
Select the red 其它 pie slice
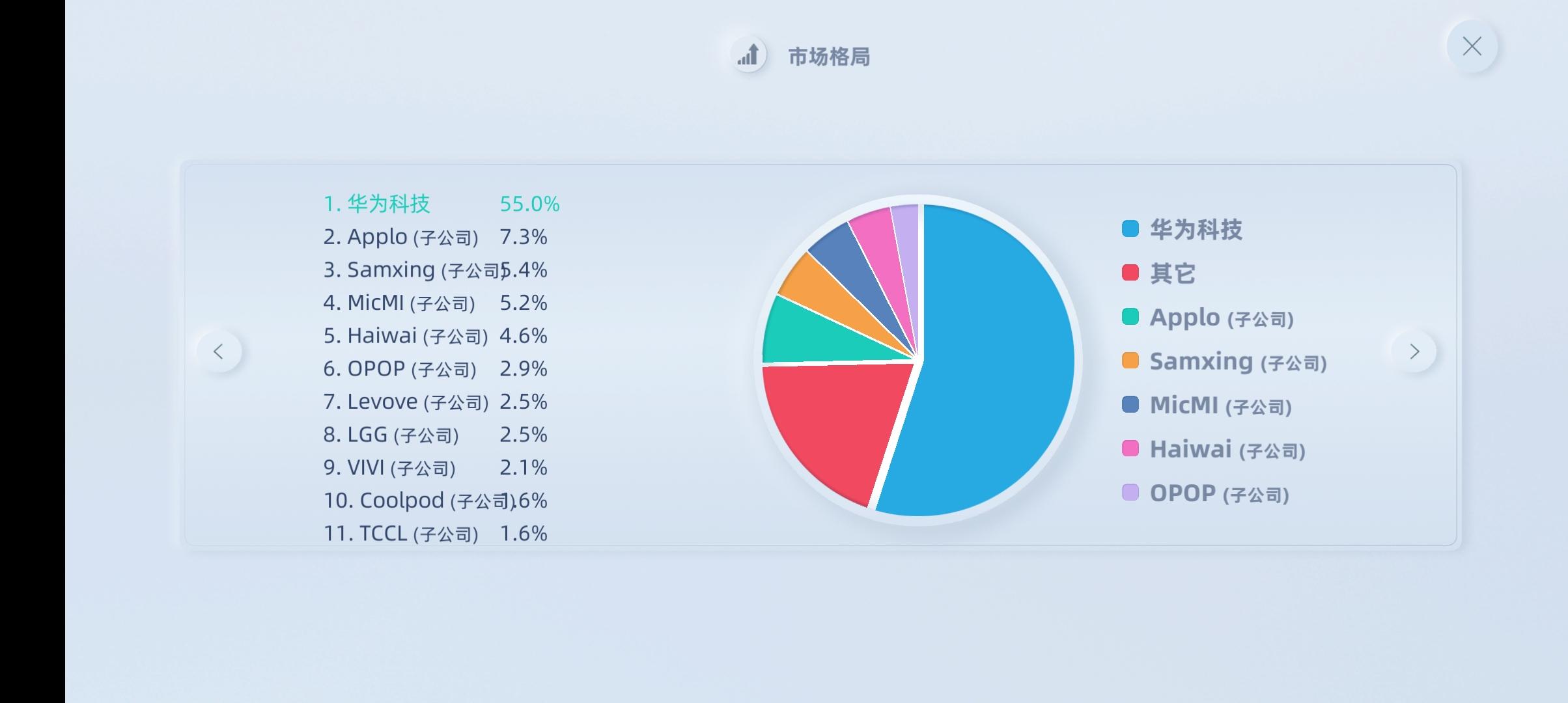click(x=833, y=423)
